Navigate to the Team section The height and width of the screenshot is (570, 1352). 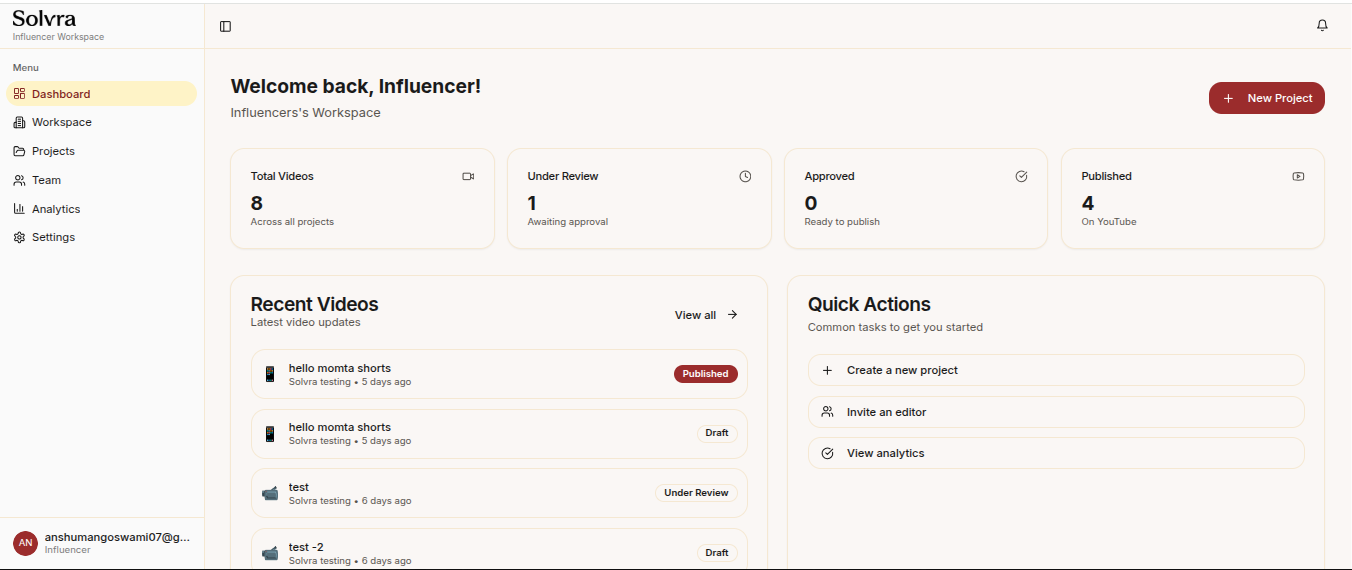pyautogui.click(x=46, y=180)
